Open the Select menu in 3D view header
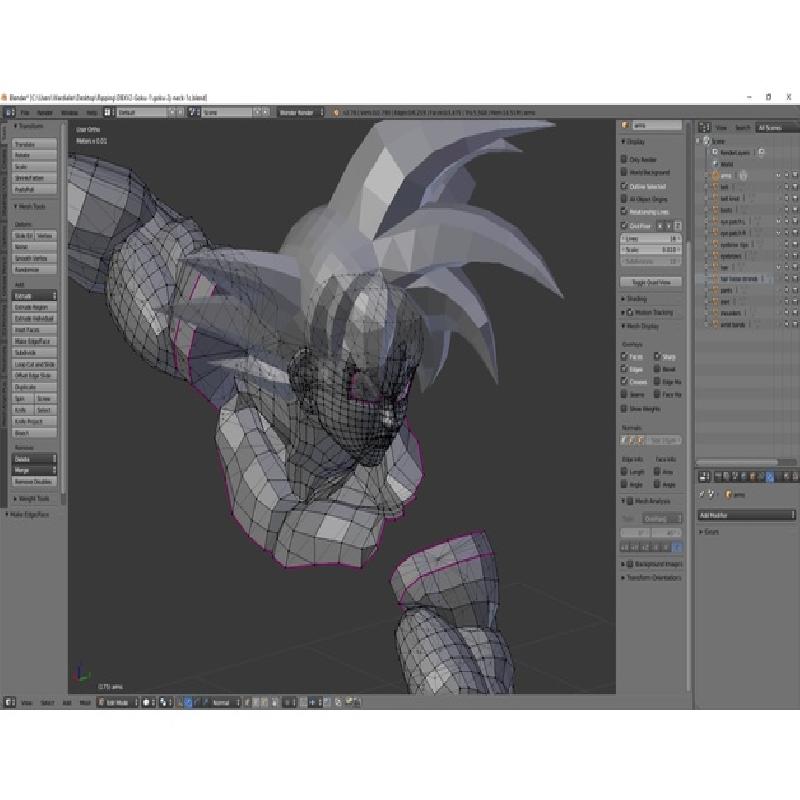Viewport: 800px width, 800px height. coord(47,703)
